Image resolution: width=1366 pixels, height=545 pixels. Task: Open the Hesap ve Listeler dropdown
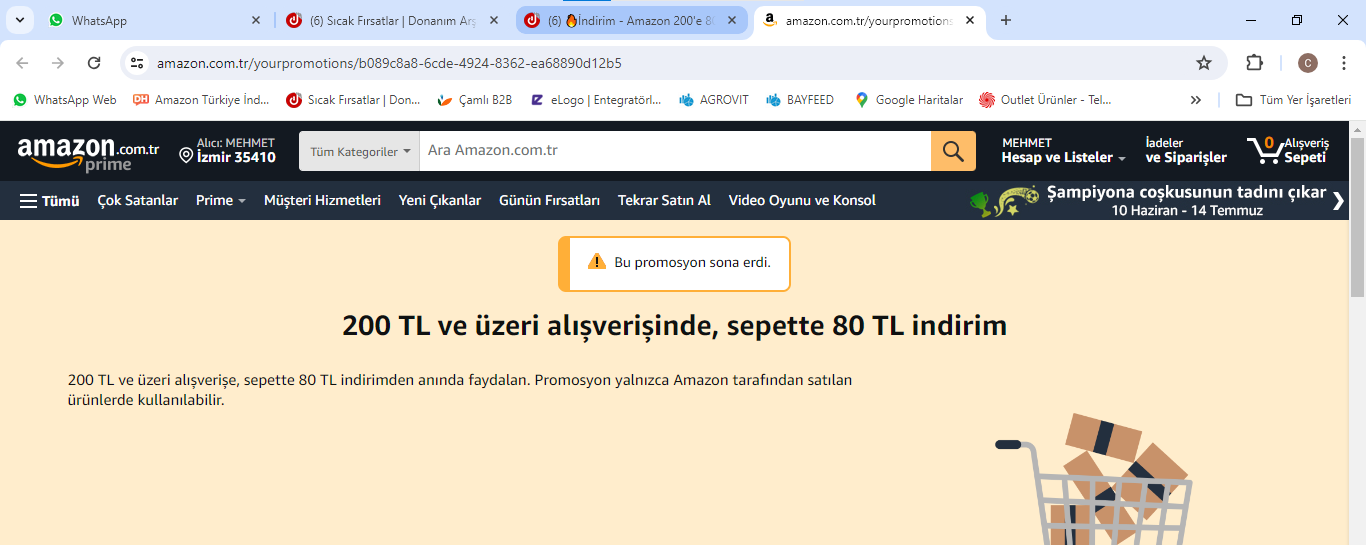[x=1064, y=151]
